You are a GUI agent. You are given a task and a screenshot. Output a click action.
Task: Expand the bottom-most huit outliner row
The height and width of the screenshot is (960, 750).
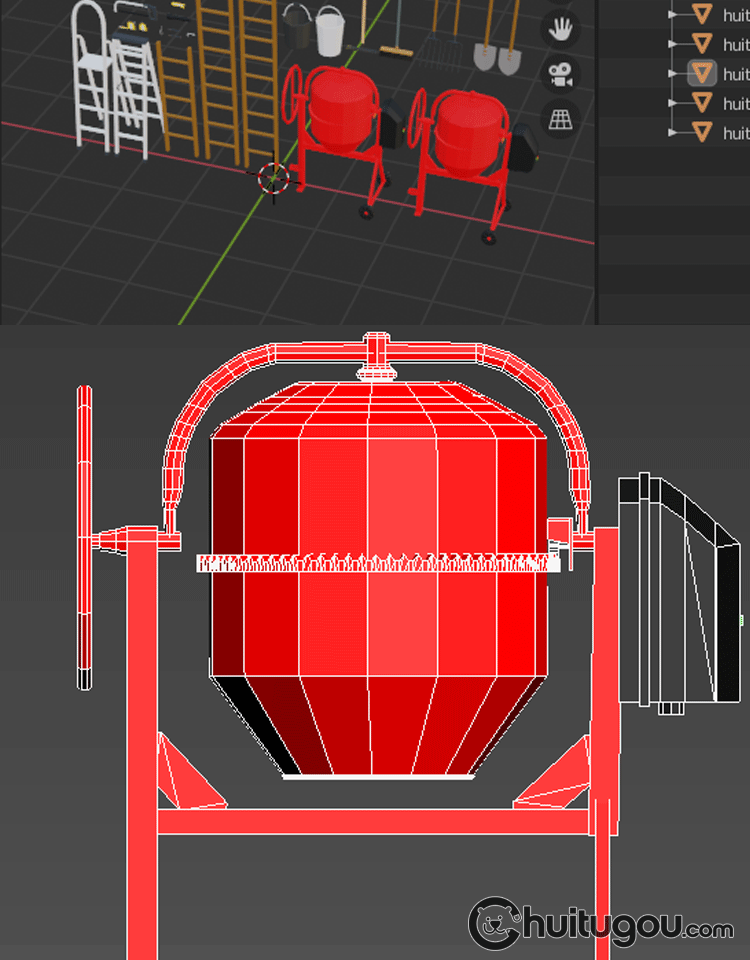click(673, 132)
